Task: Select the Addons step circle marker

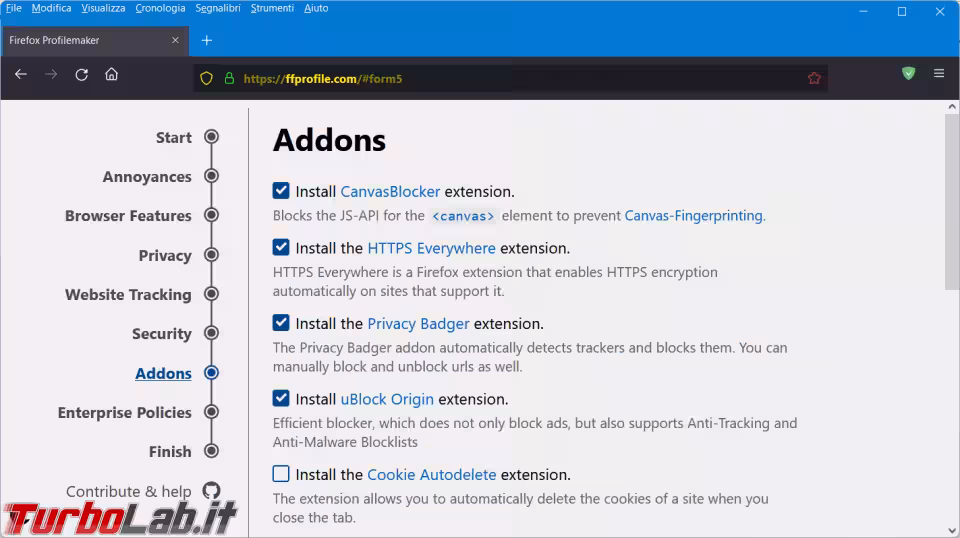Action: pos(211,373)
